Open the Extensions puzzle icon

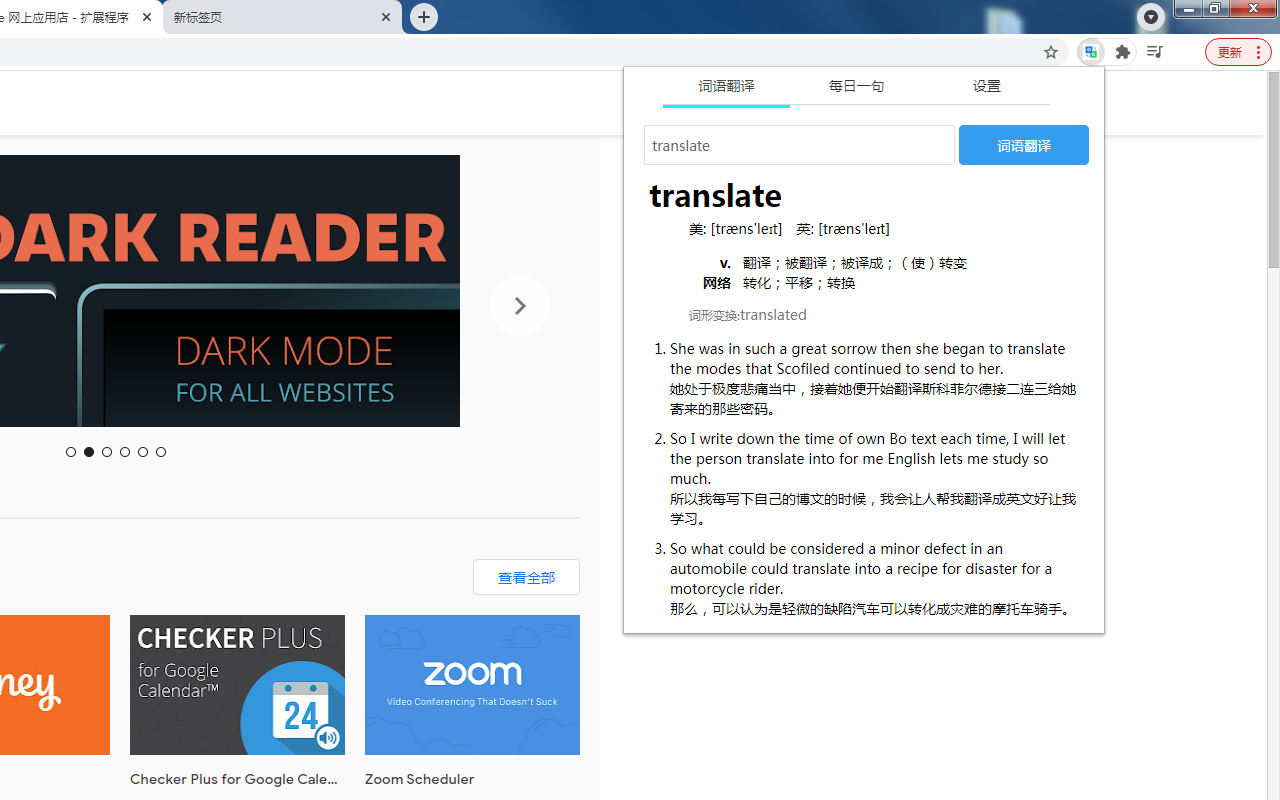tap(1122, 52)
